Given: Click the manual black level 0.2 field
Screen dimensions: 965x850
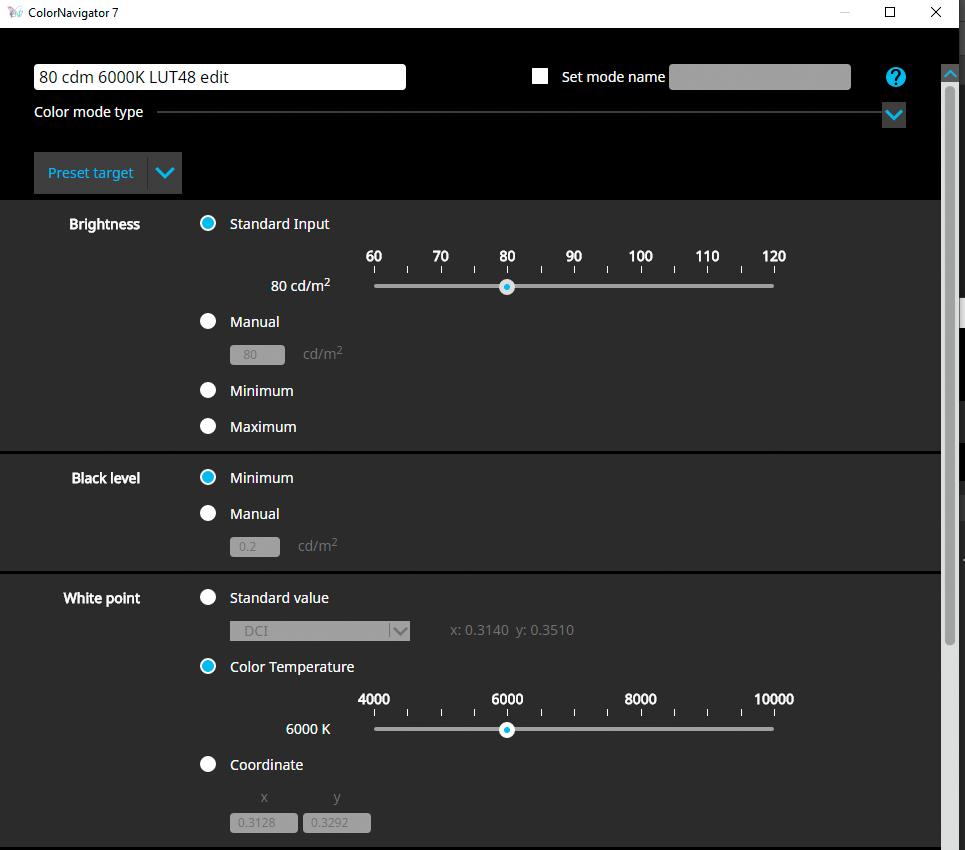Looking at the screenshot, I should pos(255,547).
